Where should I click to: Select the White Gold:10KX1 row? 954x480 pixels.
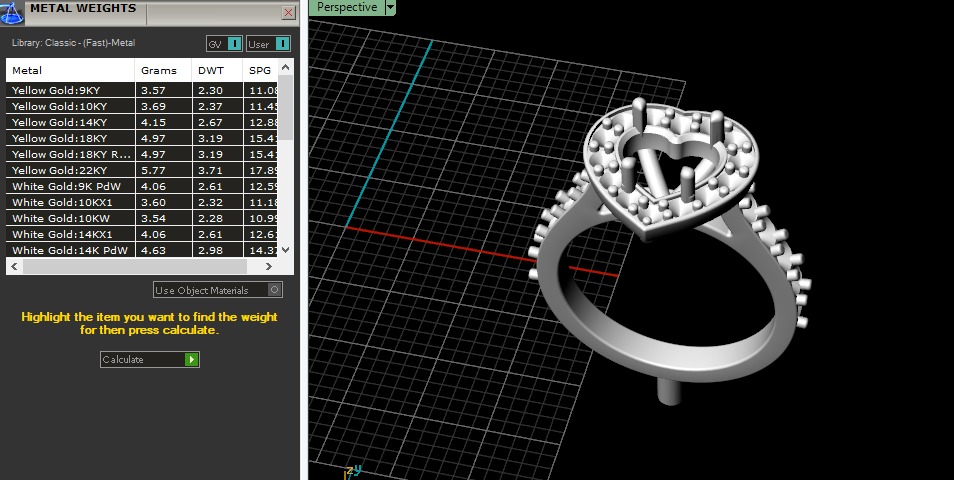[142, 202]
